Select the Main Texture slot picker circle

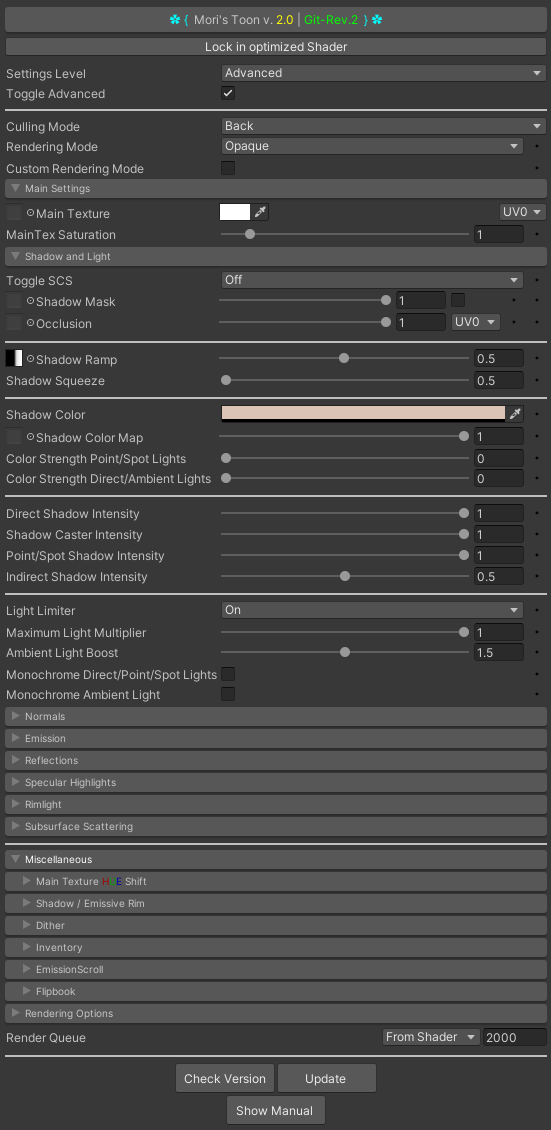click(30, 213)
